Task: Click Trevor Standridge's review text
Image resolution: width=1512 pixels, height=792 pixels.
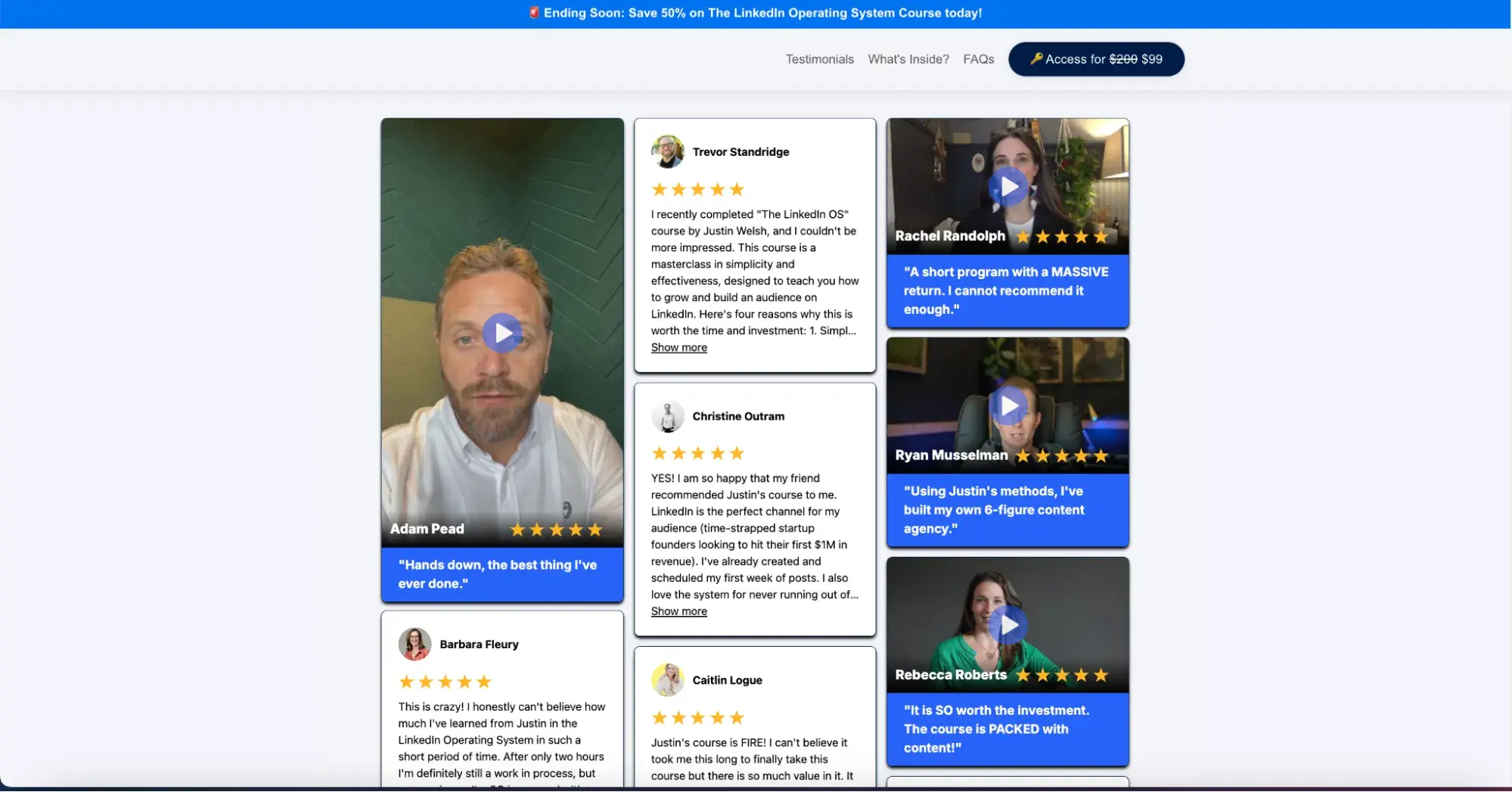Action: click(755, 273)
